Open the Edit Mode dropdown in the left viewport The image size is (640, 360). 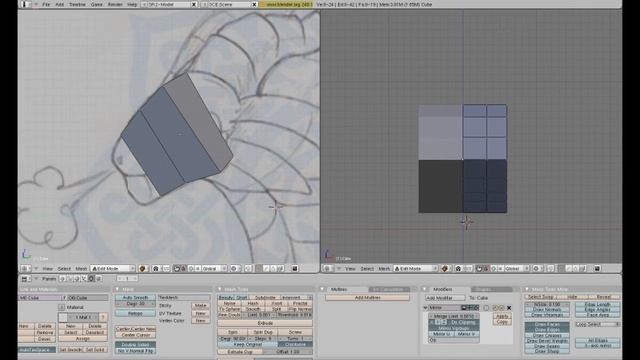point(113,269)
